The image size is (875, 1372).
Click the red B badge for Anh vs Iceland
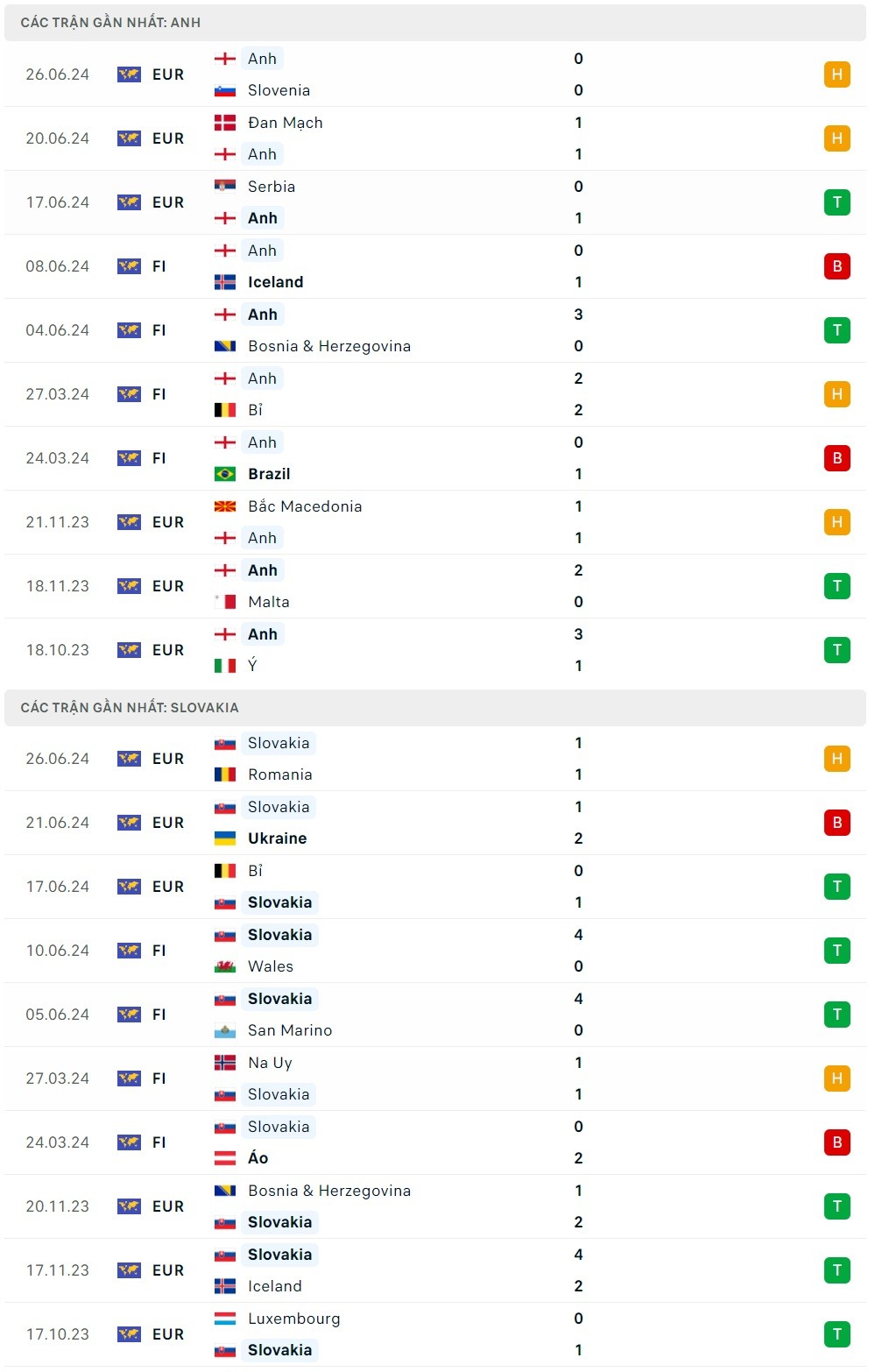[x=836, y=266]
